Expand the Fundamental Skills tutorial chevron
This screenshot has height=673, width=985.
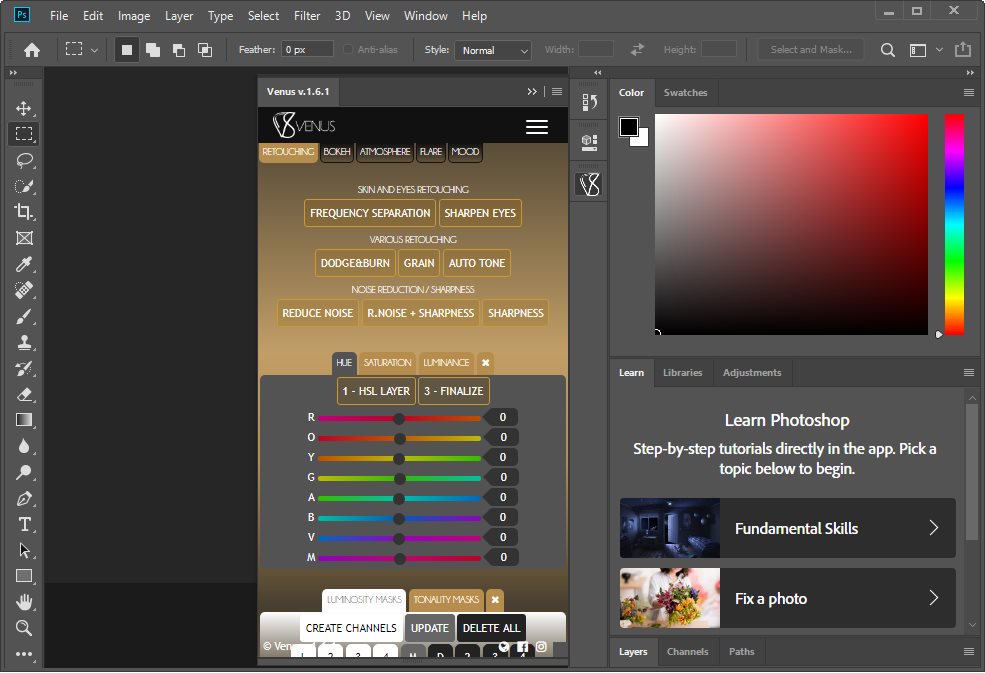[933, 528]
